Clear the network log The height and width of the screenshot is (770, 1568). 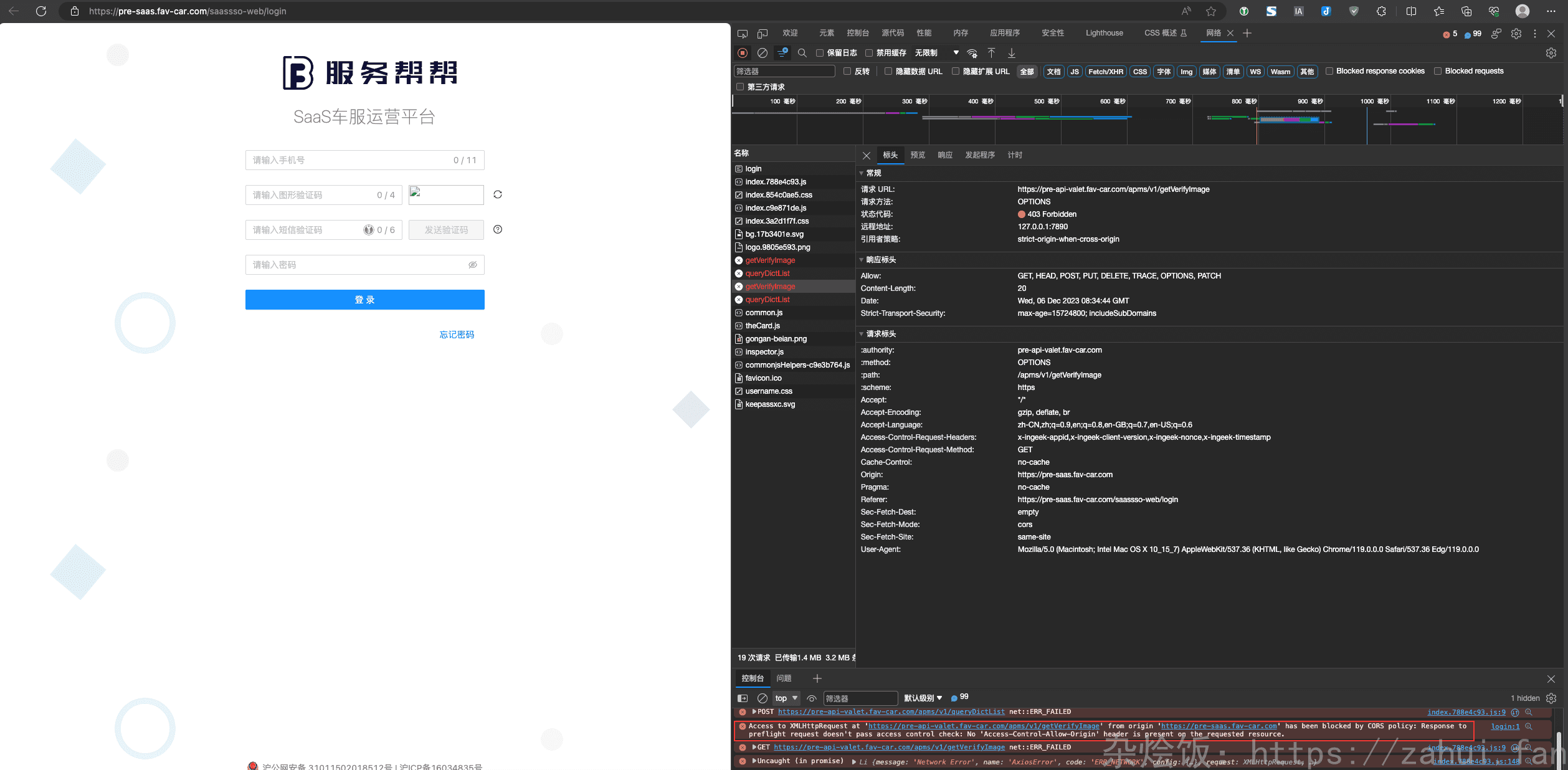point(762,53)
